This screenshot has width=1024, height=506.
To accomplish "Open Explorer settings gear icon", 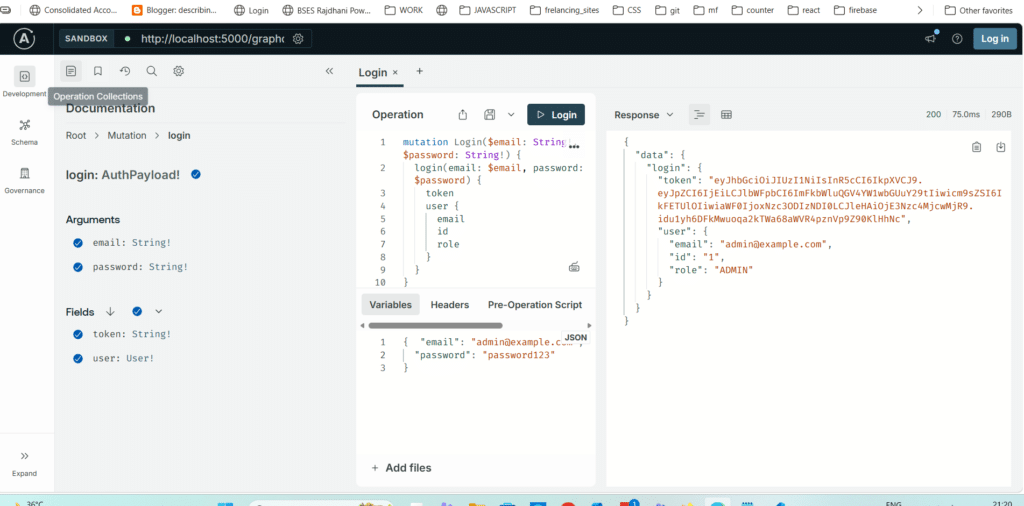I will tap(178, 71).
